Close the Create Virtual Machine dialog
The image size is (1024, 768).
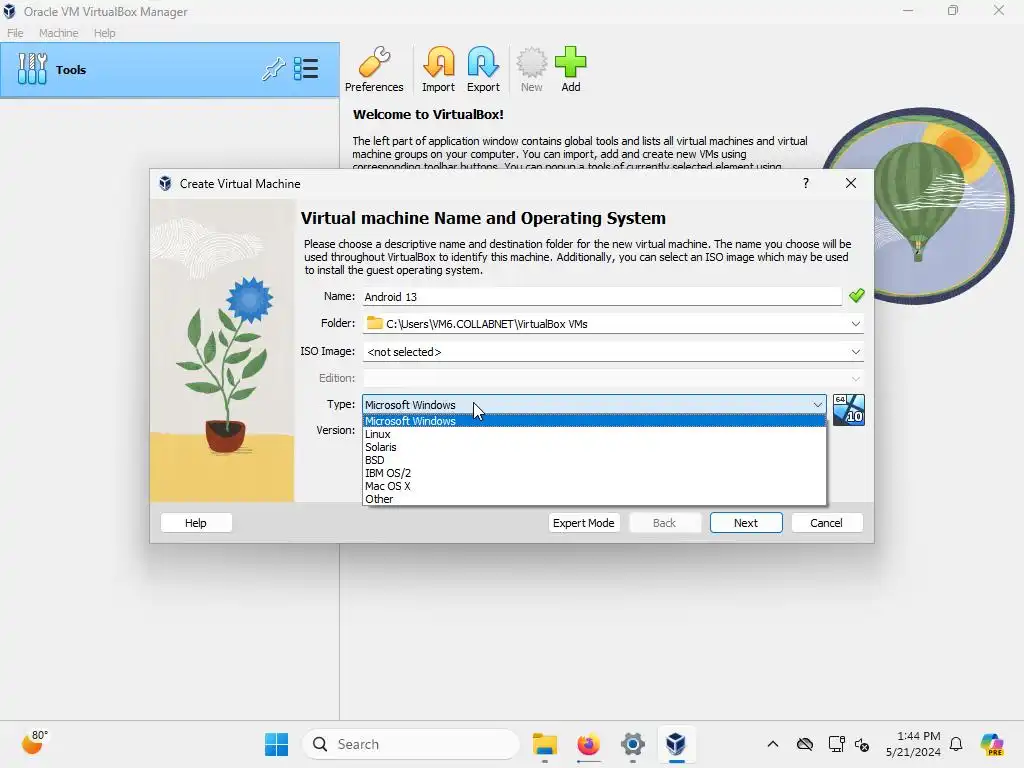(850, 184)
